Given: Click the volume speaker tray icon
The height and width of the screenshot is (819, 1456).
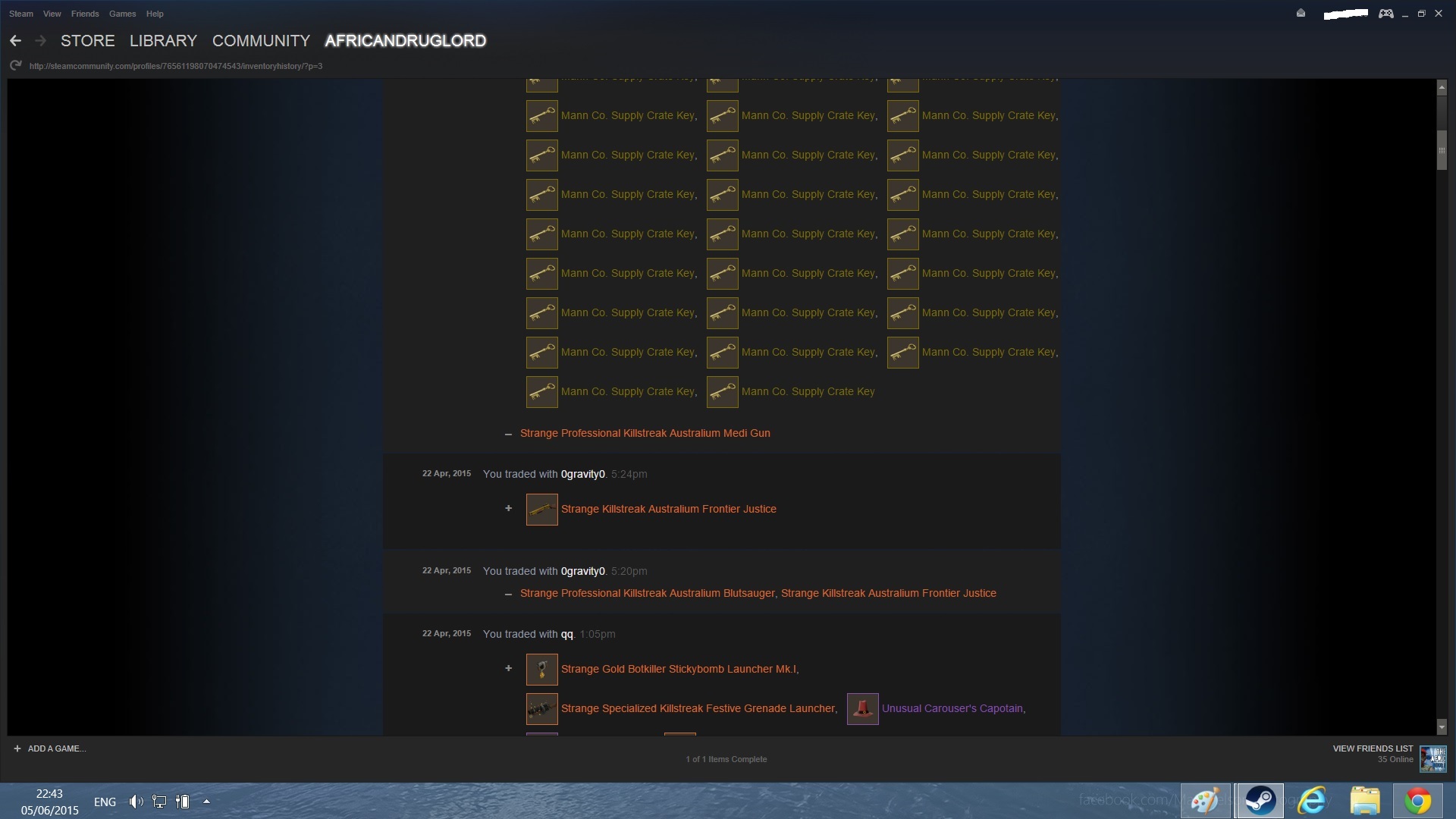Looking at the screenshot, I should [x=135, y=802].
